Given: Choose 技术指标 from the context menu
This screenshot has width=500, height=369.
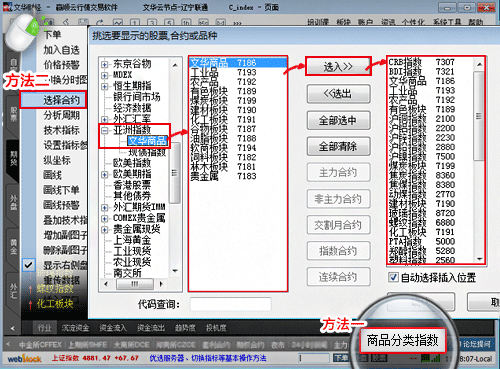Looking at the screenshot, I should coord(61,130).
